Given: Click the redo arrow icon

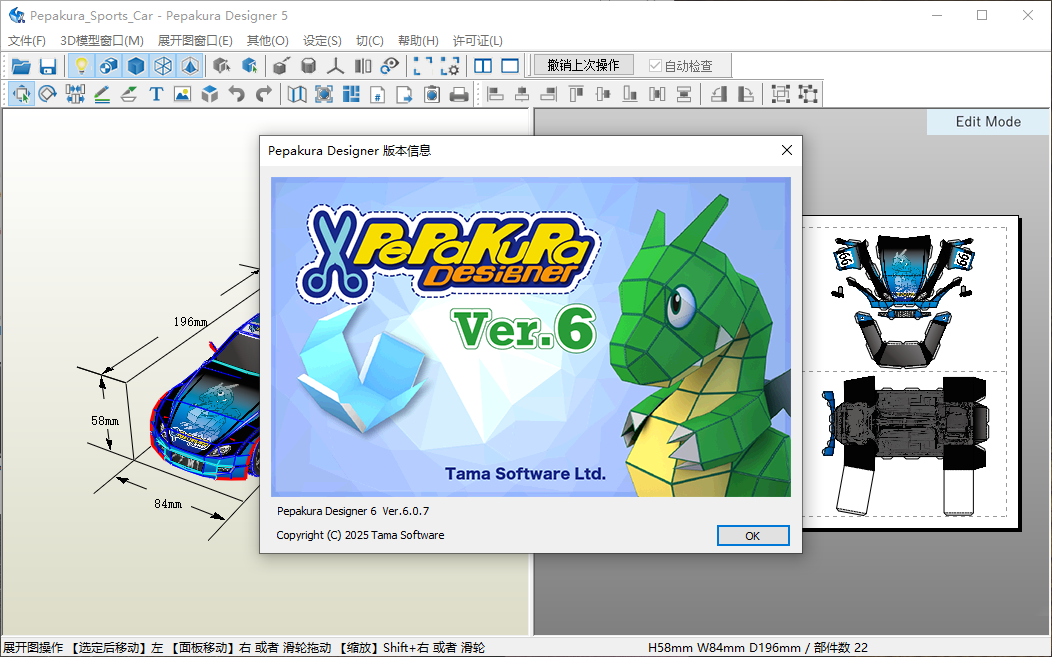Looking at the screenshot, I should point(264,94).
